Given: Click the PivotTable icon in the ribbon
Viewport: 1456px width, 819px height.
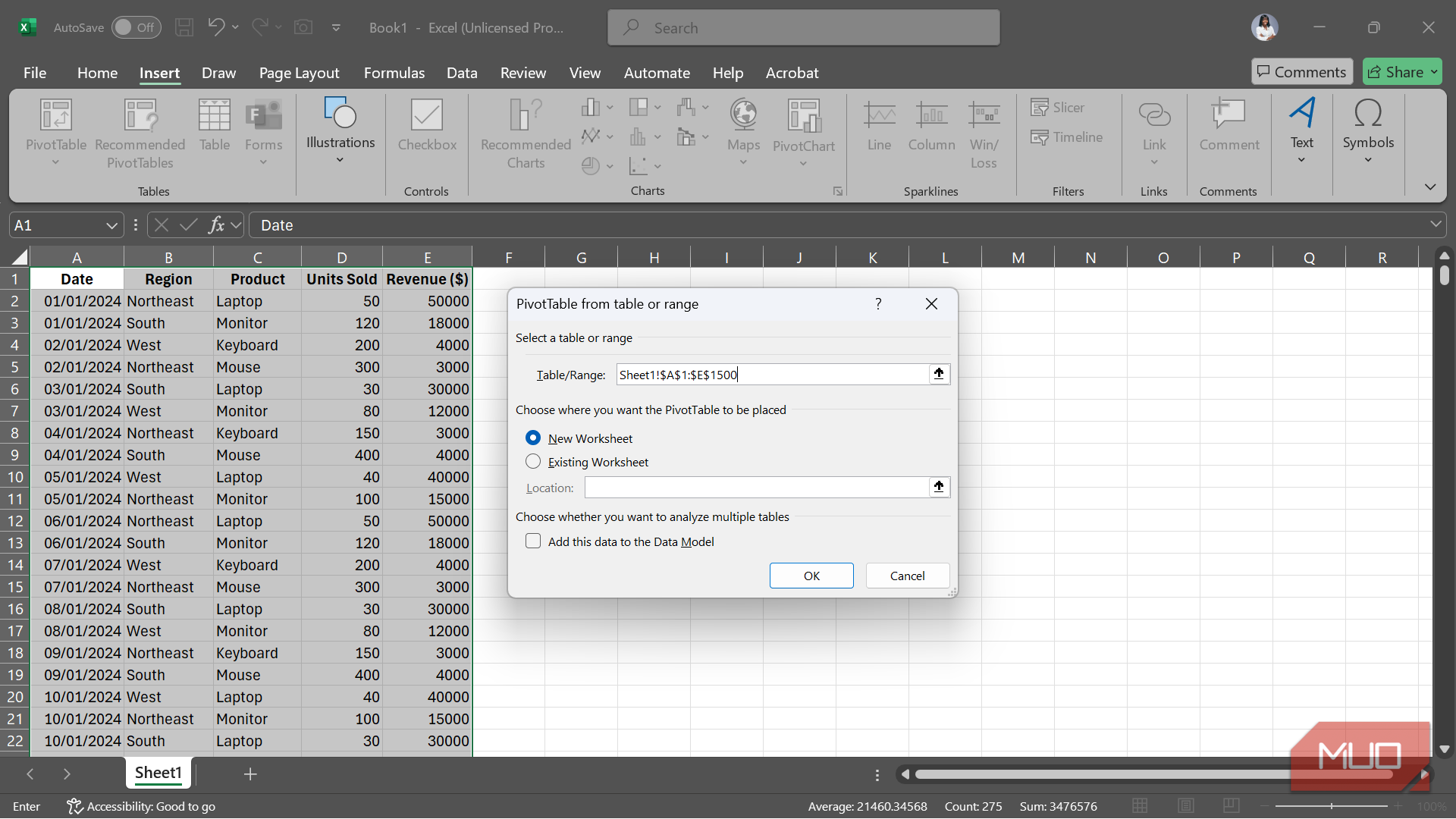Looking at the screenshot, I should [56, 116].
